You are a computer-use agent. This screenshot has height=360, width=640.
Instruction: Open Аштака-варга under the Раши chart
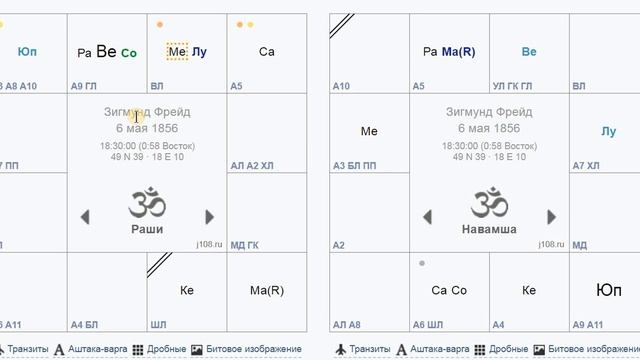(x=98, y=349)
